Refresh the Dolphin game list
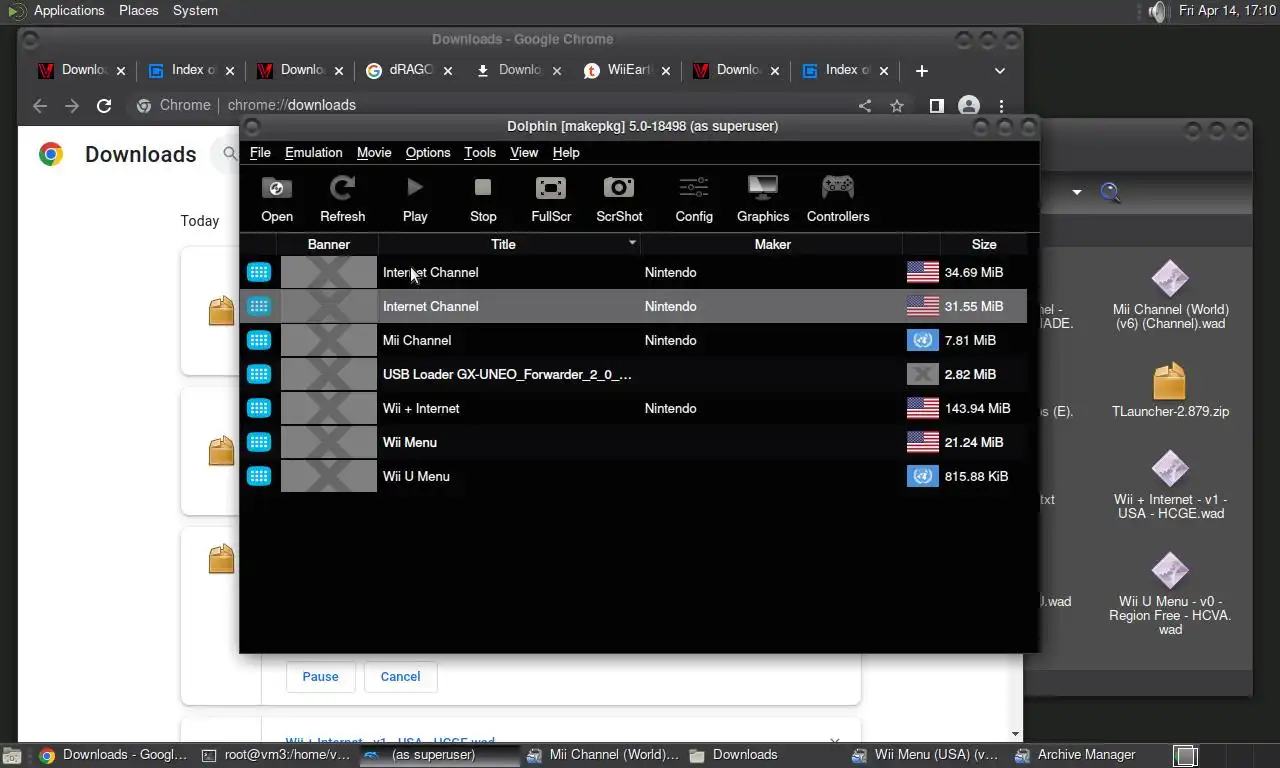This screenshot has width=1280, height=768. (342, 199)
